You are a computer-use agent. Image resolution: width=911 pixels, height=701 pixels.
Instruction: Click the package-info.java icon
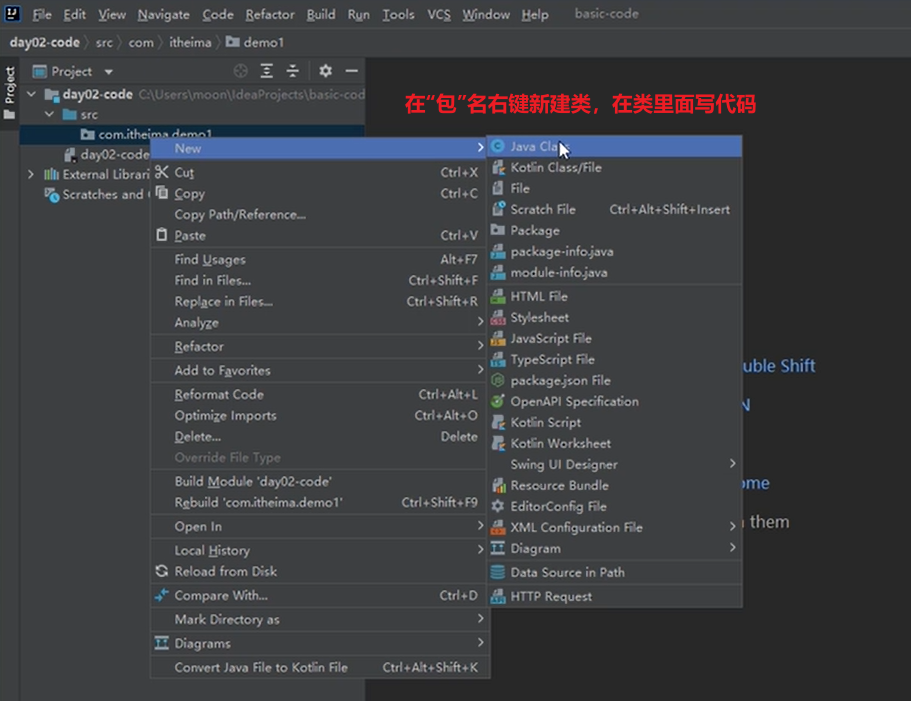498,251
